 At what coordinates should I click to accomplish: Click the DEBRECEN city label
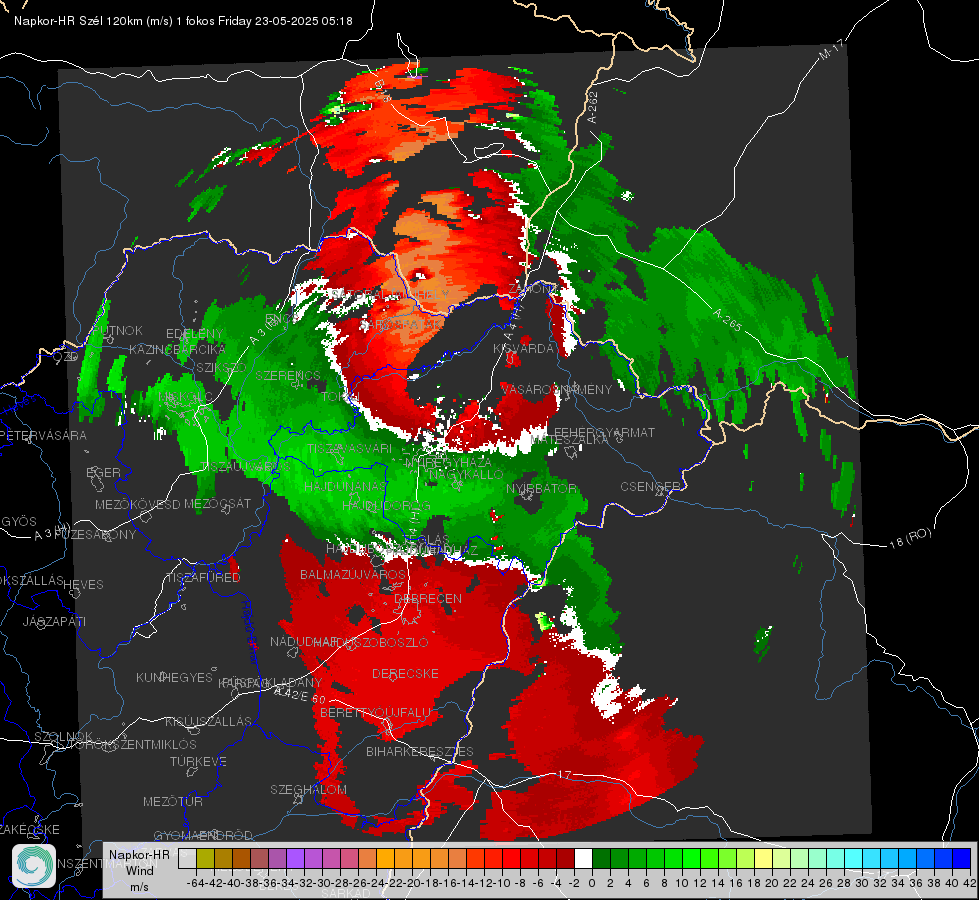[428, 598]
